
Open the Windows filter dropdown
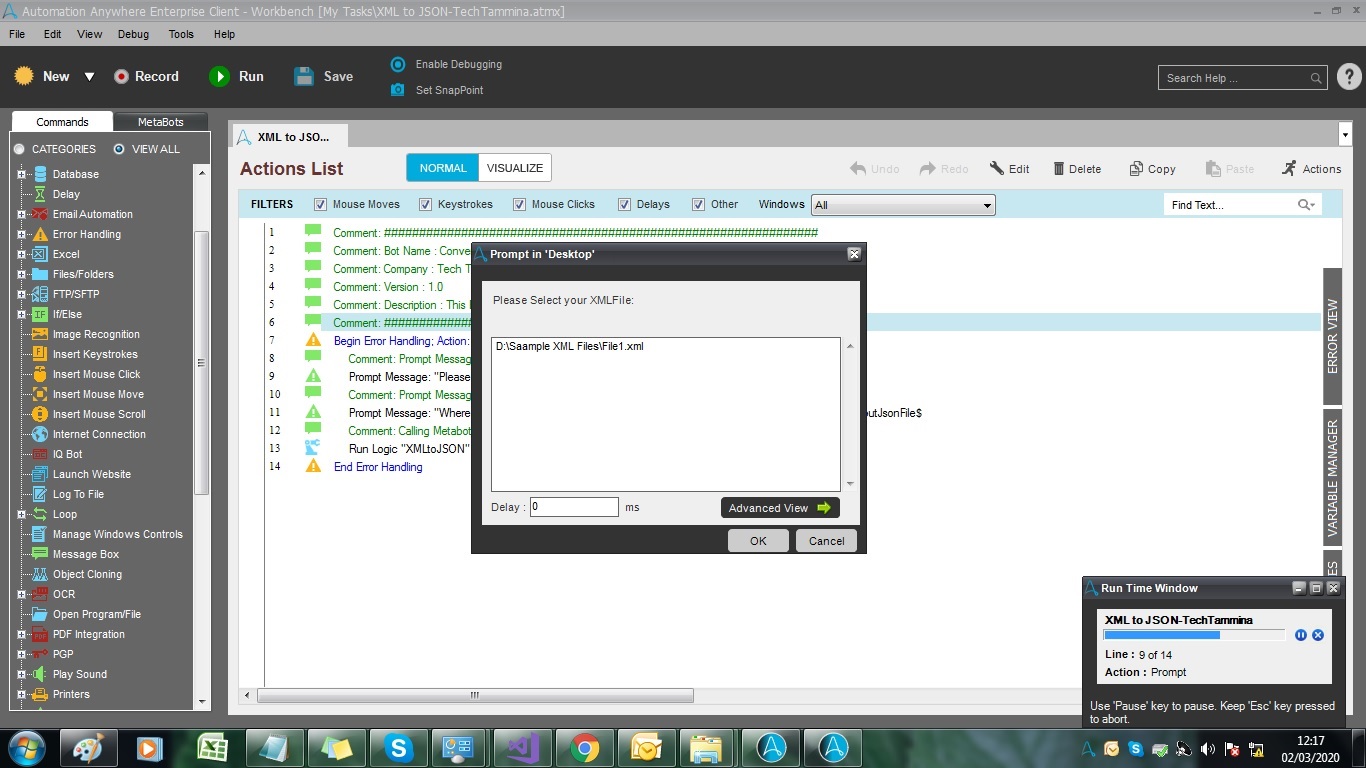(x=903, y=205)
